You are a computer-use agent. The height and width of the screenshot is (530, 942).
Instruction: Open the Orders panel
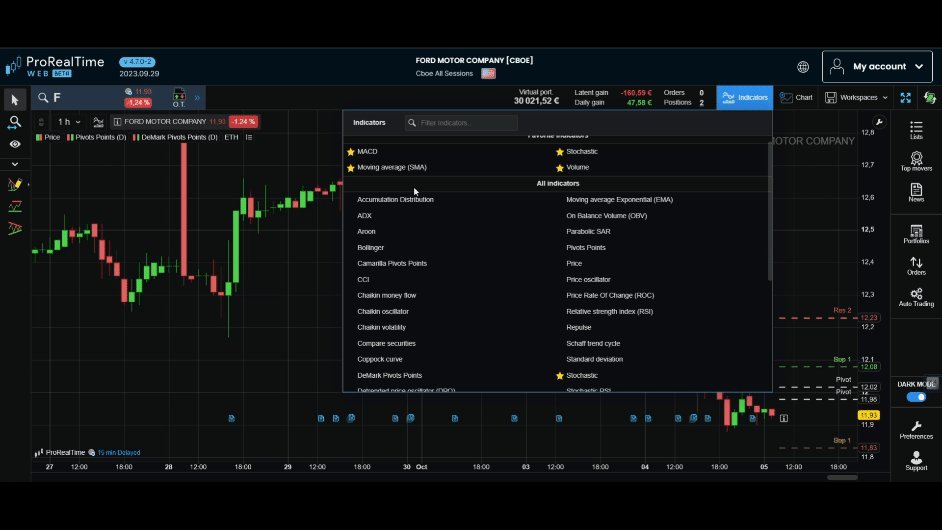pos(916,266)
